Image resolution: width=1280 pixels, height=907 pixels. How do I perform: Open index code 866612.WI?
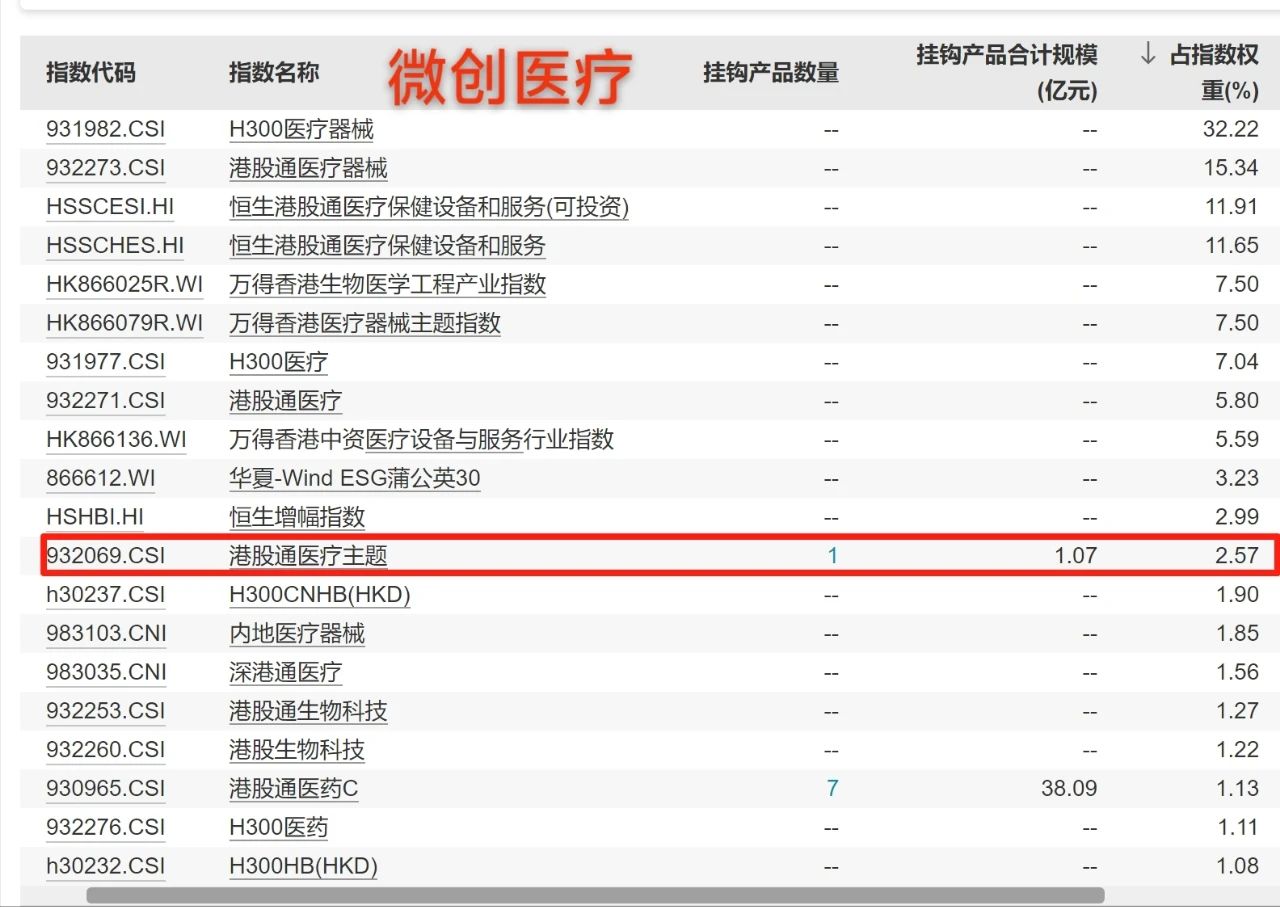100,478
